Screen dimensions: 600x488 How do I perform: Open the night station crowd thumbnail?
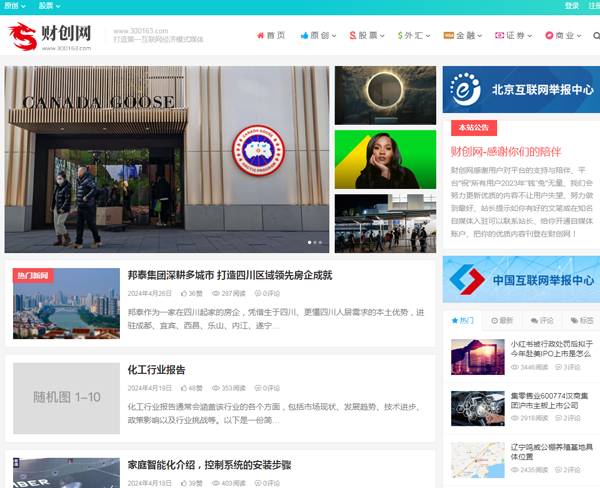coord(385,224)
